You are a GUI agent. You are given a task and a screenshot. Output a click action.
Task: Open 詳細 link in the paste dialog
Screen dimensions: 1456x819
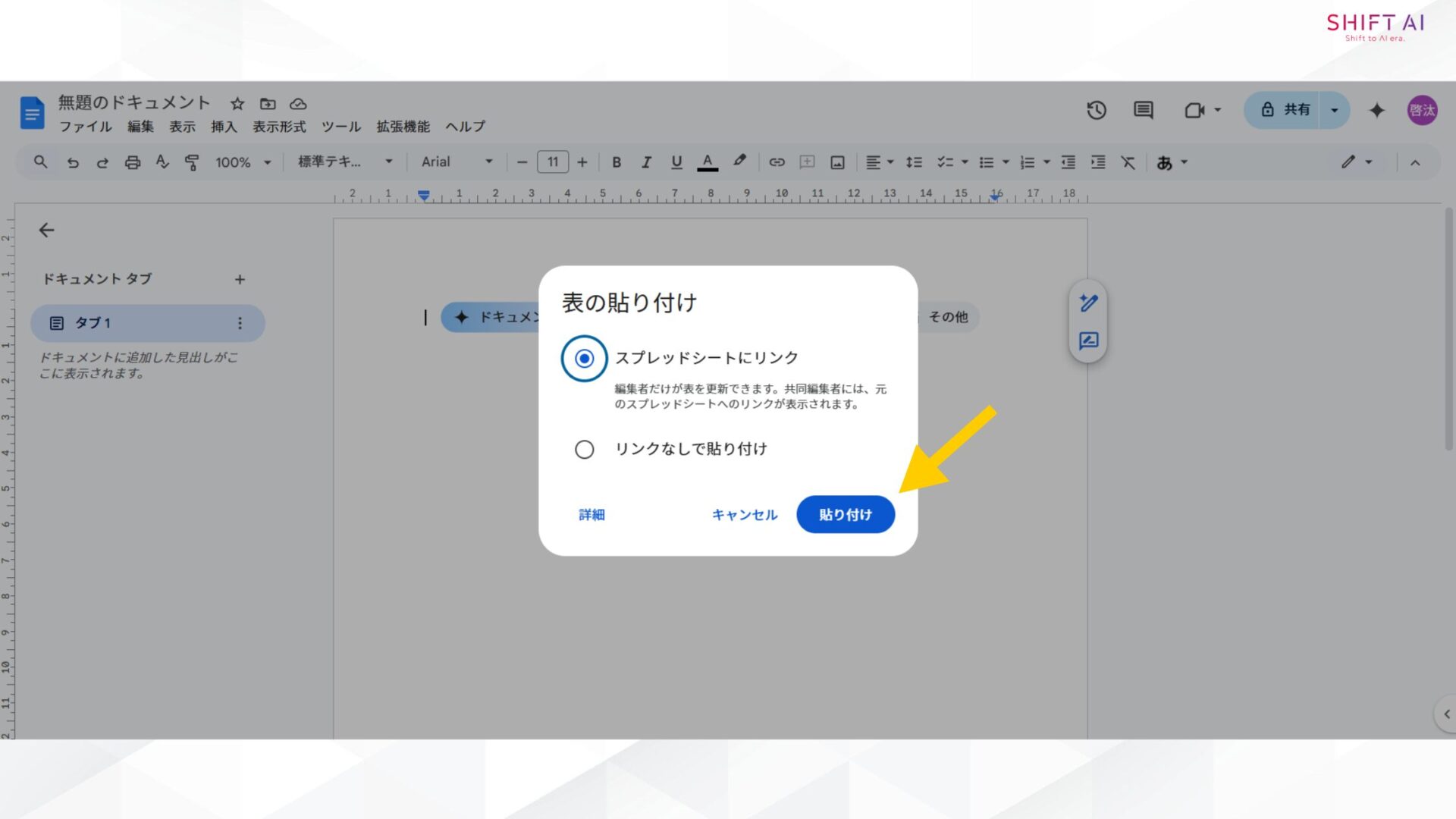591,514
